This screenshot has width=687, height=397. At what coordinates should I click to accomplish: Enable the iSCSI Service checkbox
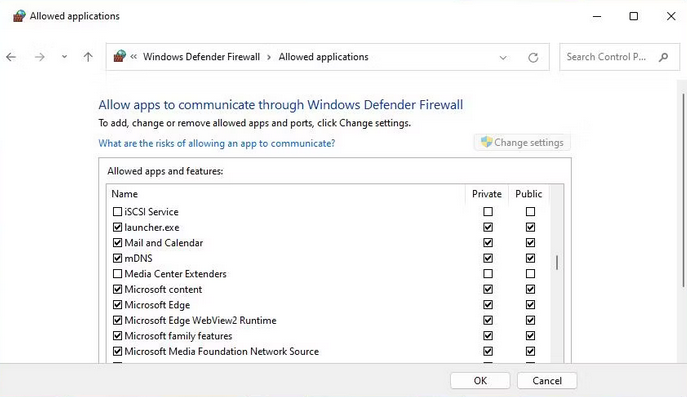pos(117,212)
